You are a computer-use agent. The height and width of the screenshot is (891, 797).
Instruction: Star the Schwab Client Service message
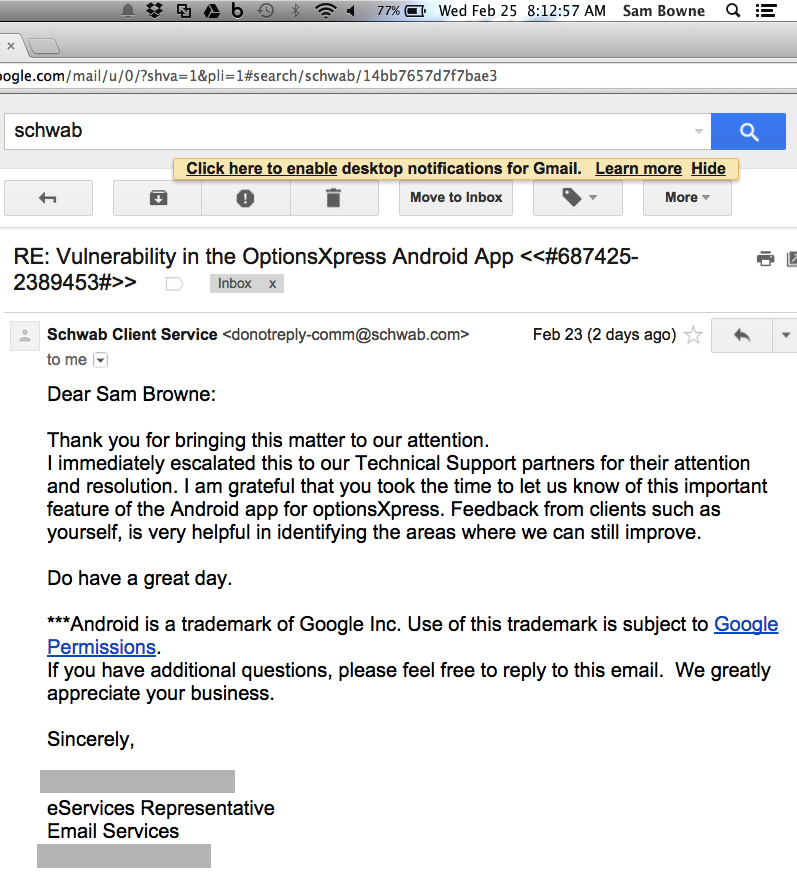pyautogui.click(x=693, y=335)
